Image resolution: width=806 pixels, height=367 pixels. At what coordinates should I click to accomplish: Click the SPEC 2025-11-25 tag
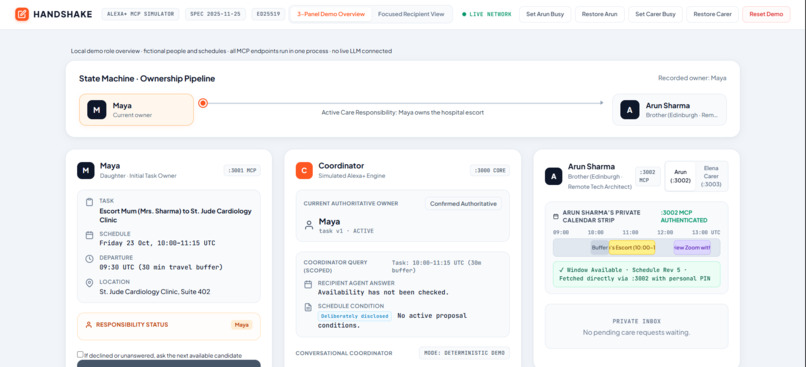coord(215,14)
